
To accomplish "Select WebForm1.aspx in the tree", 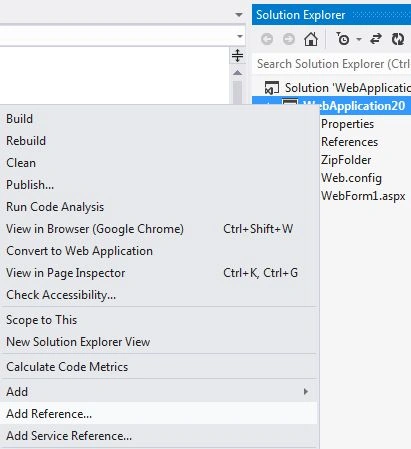I will click(x=363, y=196).
